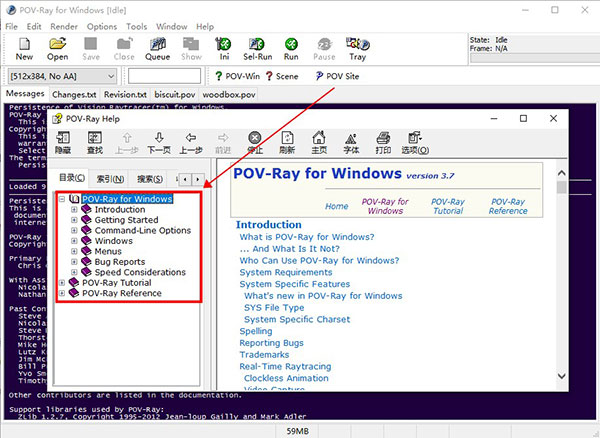
Task: Open the Render menu
Action: point(64,26)
